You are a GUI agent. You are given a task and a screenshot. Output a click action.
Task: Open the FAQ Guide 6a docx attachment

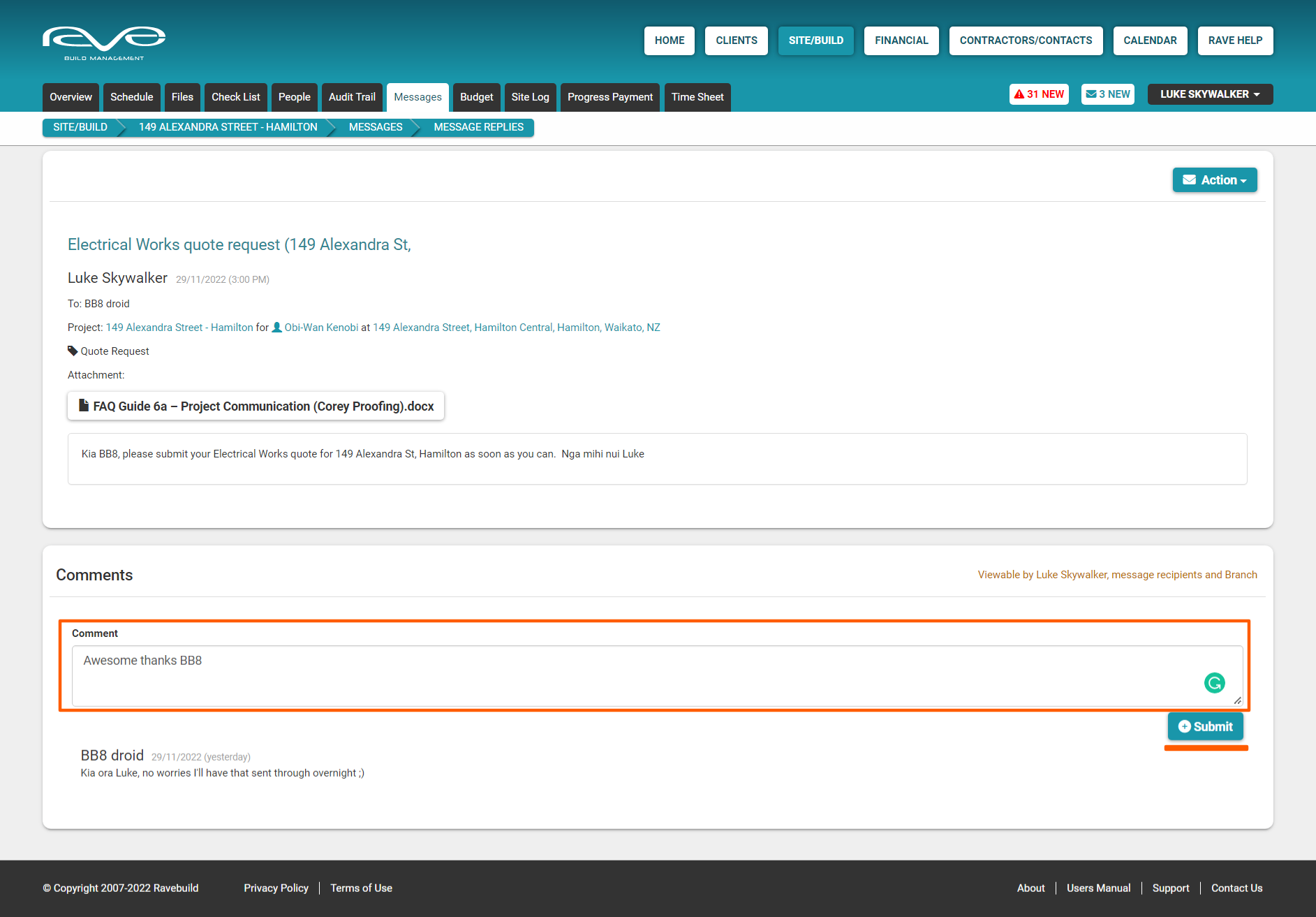point(256,406)
